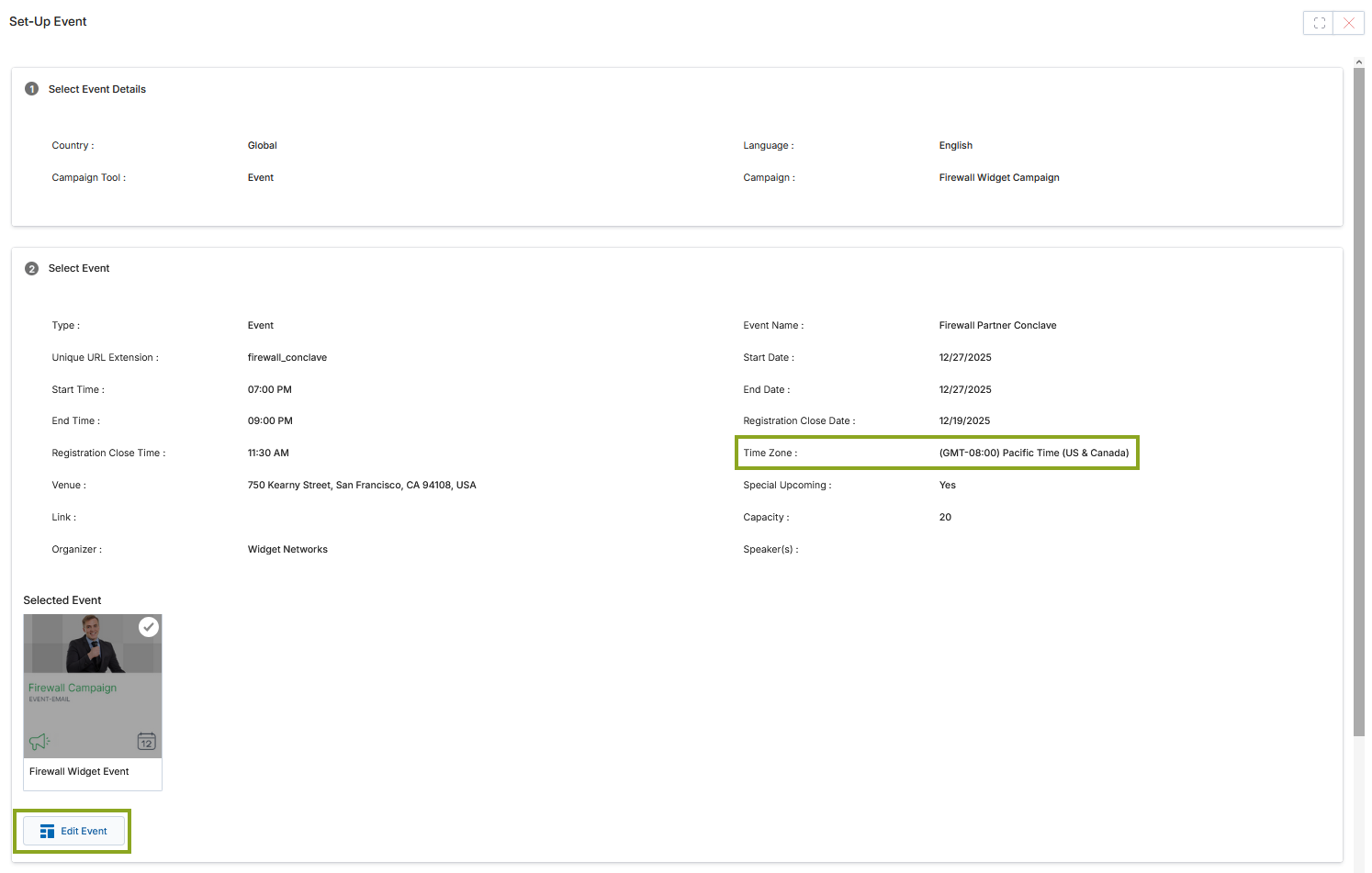1372x873 pixels.
Task: Click the step 2 'Select Event' heading
Action: click(79, 268)
